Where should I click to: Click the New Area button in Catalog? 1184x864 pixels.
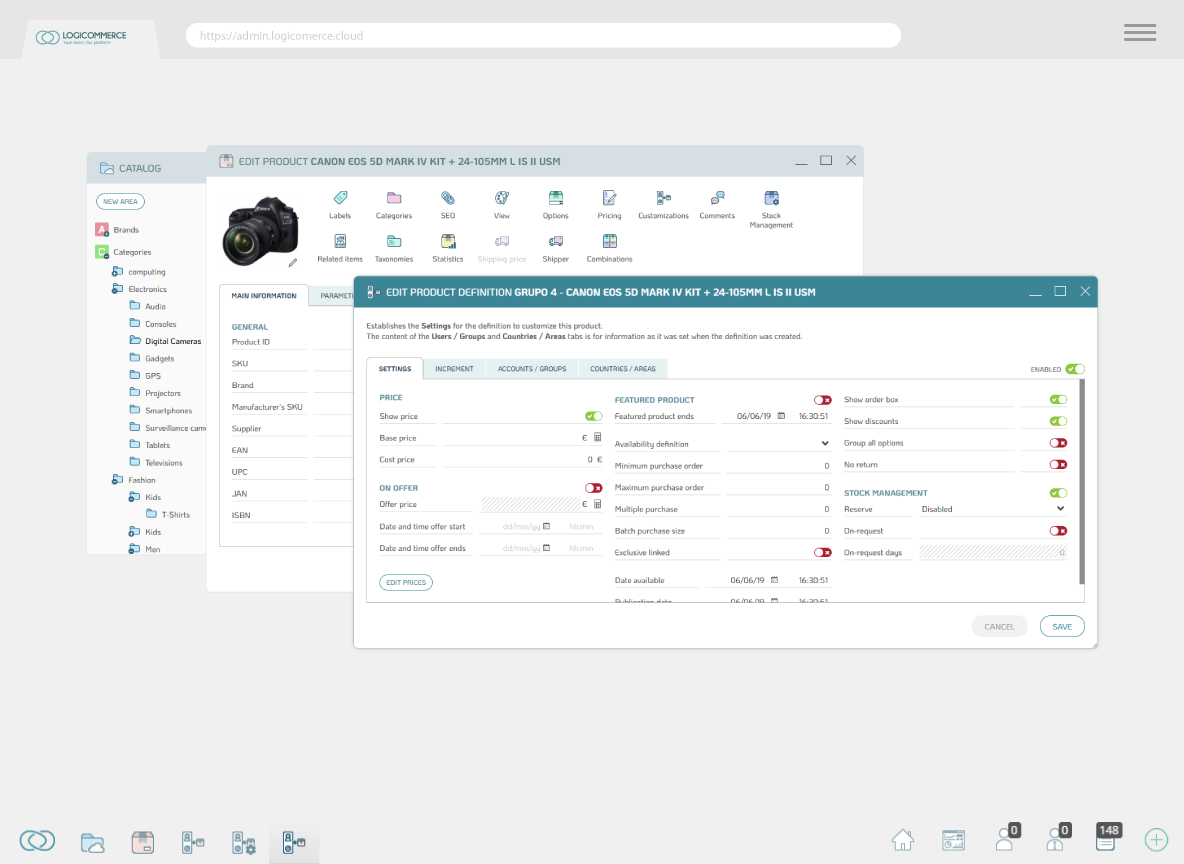120,202
